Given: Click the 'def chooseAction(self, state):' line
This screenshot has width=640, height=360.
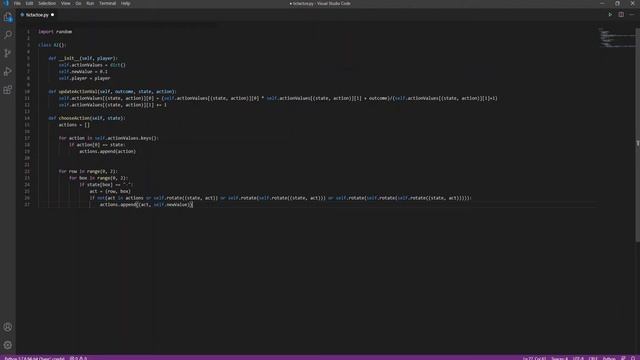Looking at the screenshot, I should pos(87,118).
